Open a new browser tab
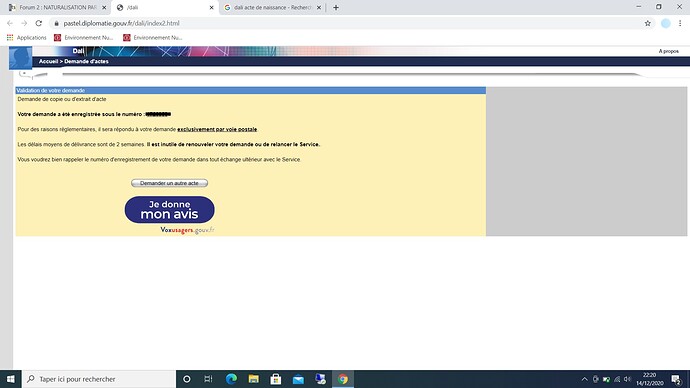The height and width of the screenshot is (388, 690). click(x=336, y=7)
